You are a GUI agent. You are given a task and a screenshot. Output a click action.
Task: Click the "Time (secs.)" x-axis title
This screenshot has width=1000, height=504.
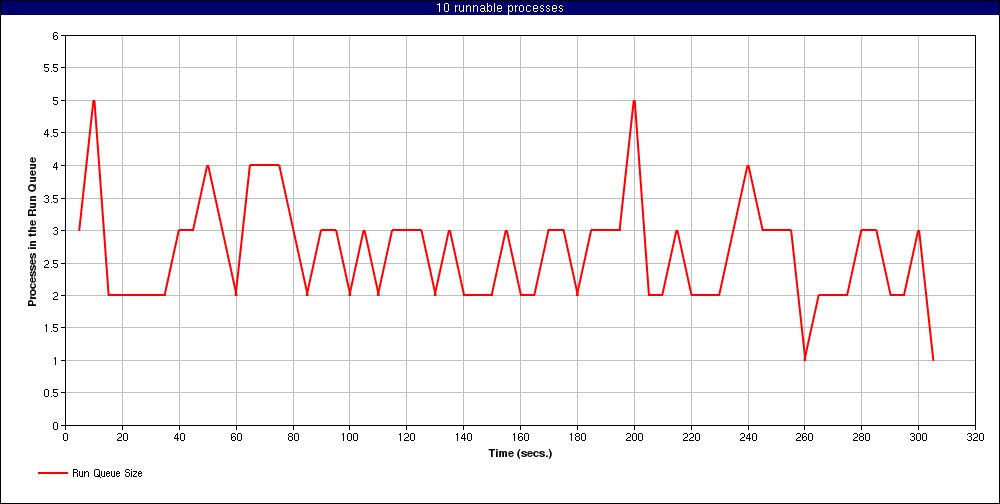tap(520, 454)
